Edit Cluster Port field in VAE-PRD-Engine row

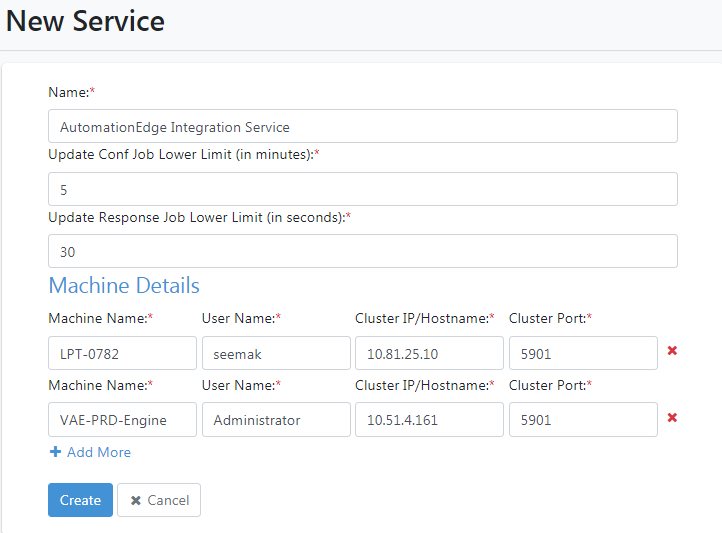point(583,419)
